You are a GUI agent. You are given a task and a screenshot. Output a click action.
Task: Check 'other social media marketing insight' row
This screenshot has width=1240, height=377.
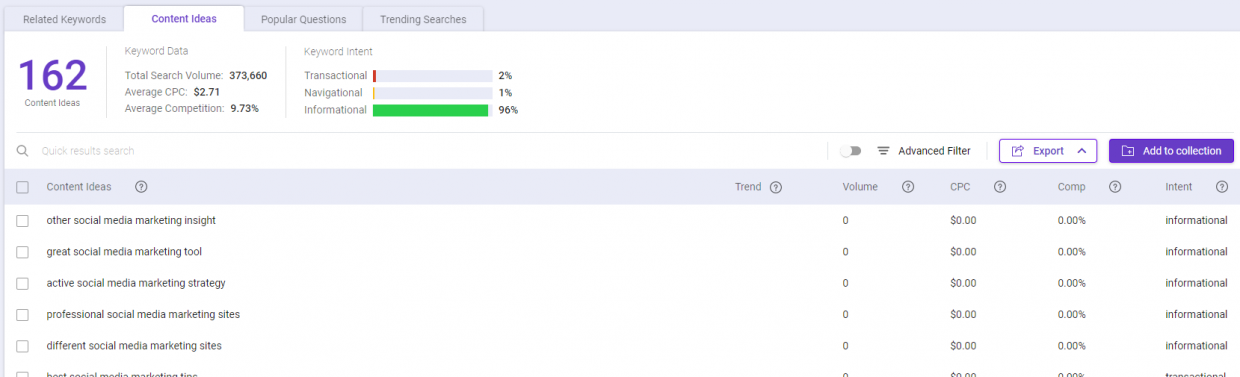pos(23,221)
